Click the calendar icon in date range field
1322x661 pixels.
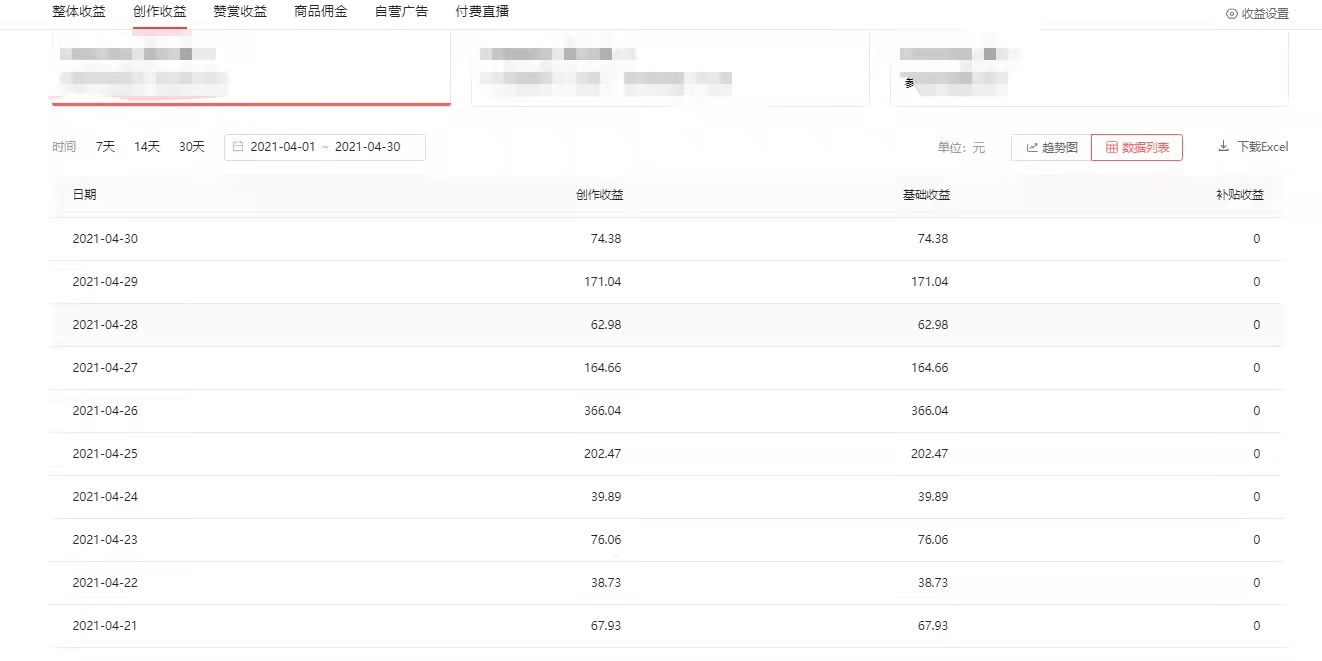238,147
